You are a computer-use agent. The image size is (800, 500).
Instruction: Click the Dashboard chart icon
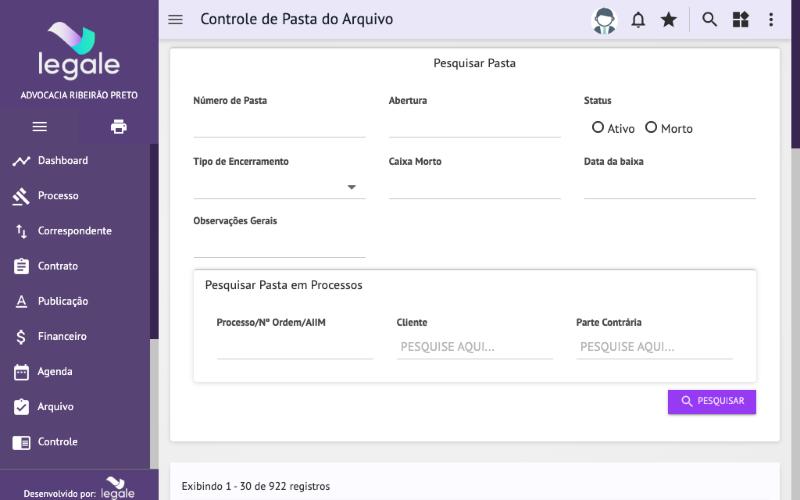[21, 161]
